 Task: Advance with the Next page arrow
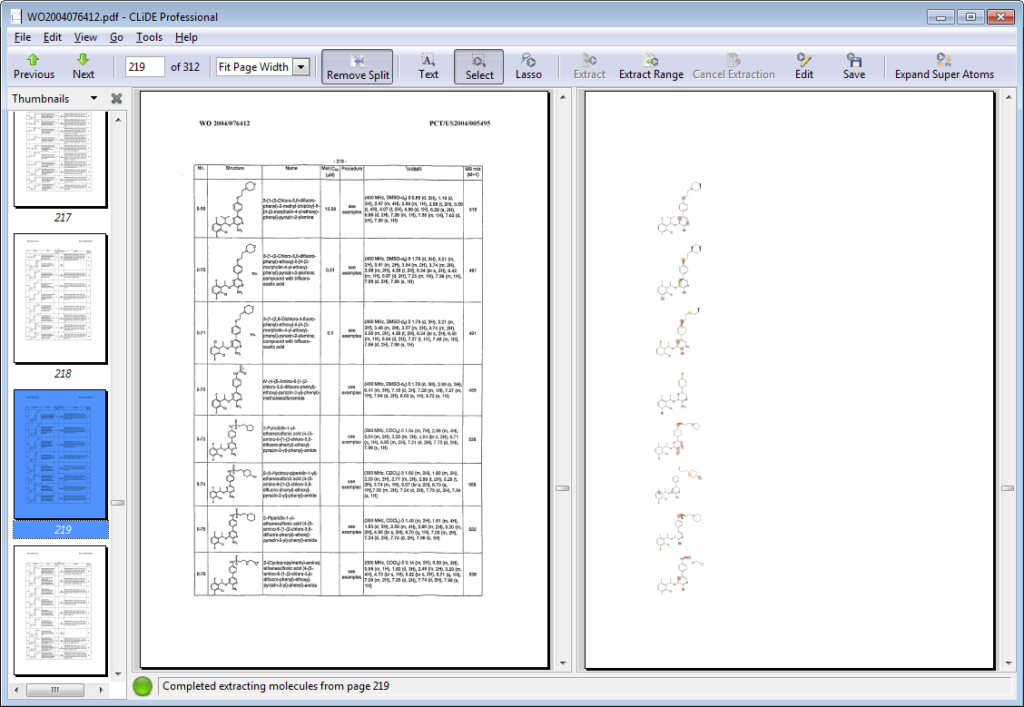[x=83, y=66]
